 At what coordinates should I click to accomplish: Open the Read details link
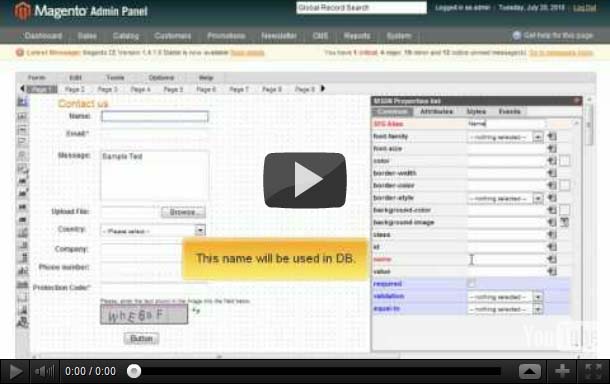[x=247, y=53]
